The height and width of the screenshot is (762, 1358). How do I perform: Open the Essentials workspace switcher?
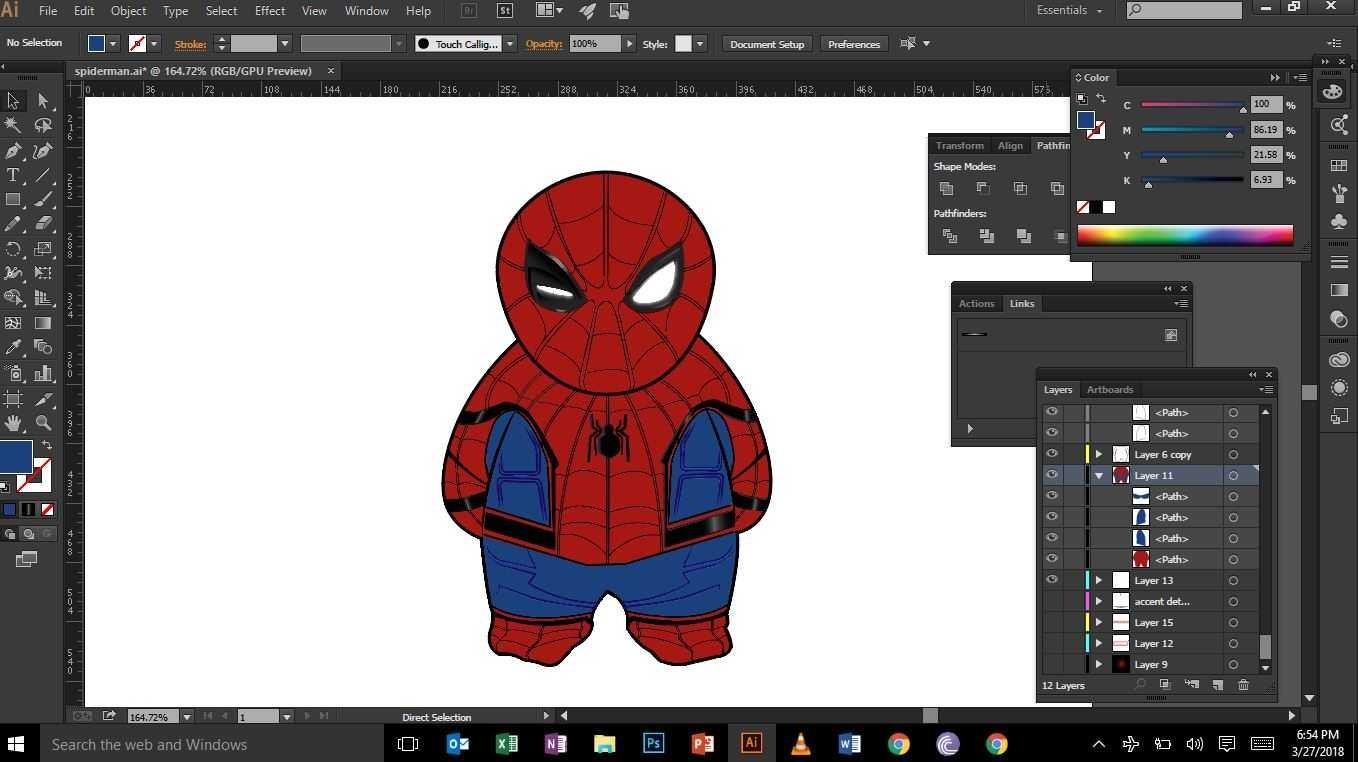point(1071,10)
